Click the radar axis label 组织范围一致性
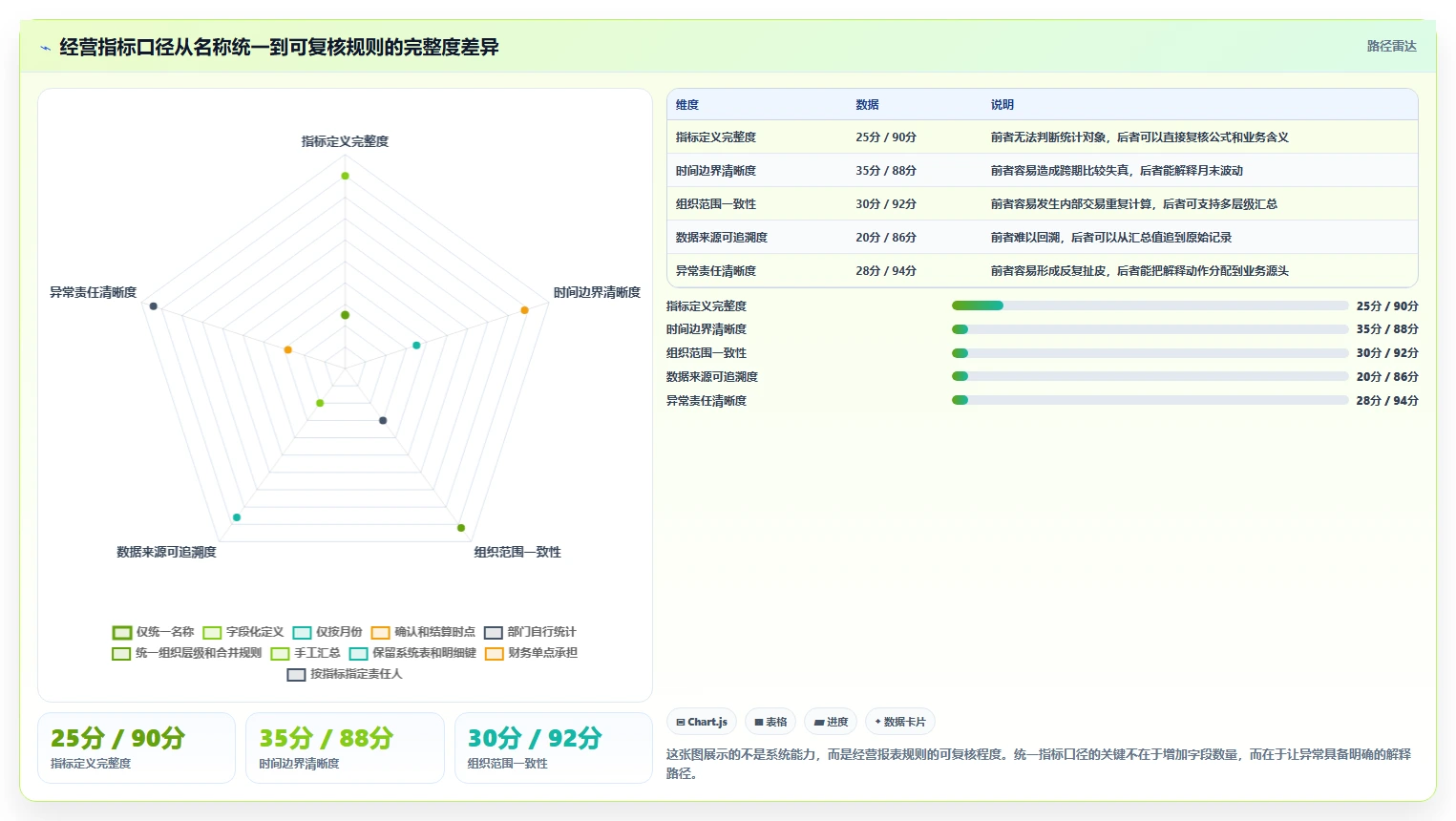The width and height of the screenshot is (1456, 821). pos(517,552)
